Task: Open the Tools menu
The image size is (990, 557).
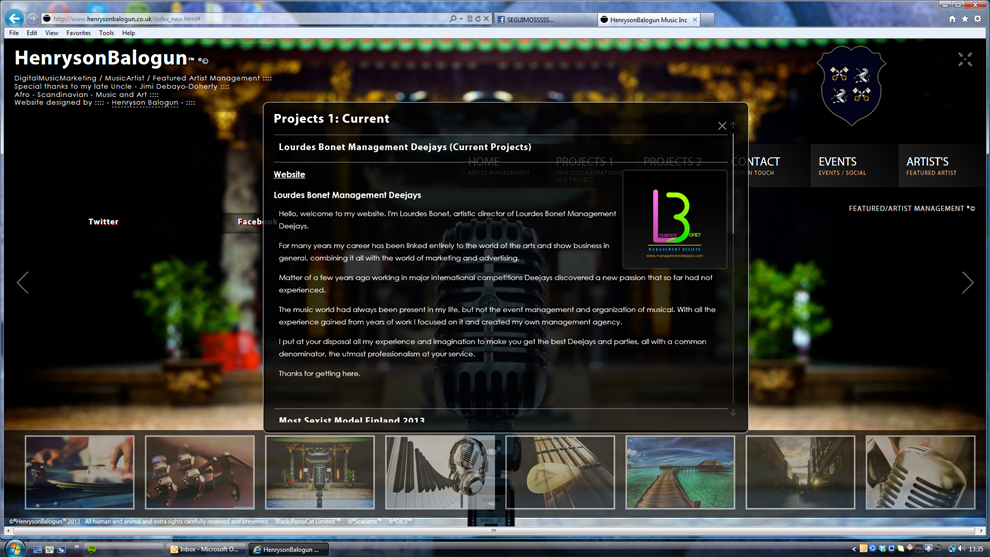Action: [x=106, y=33]
